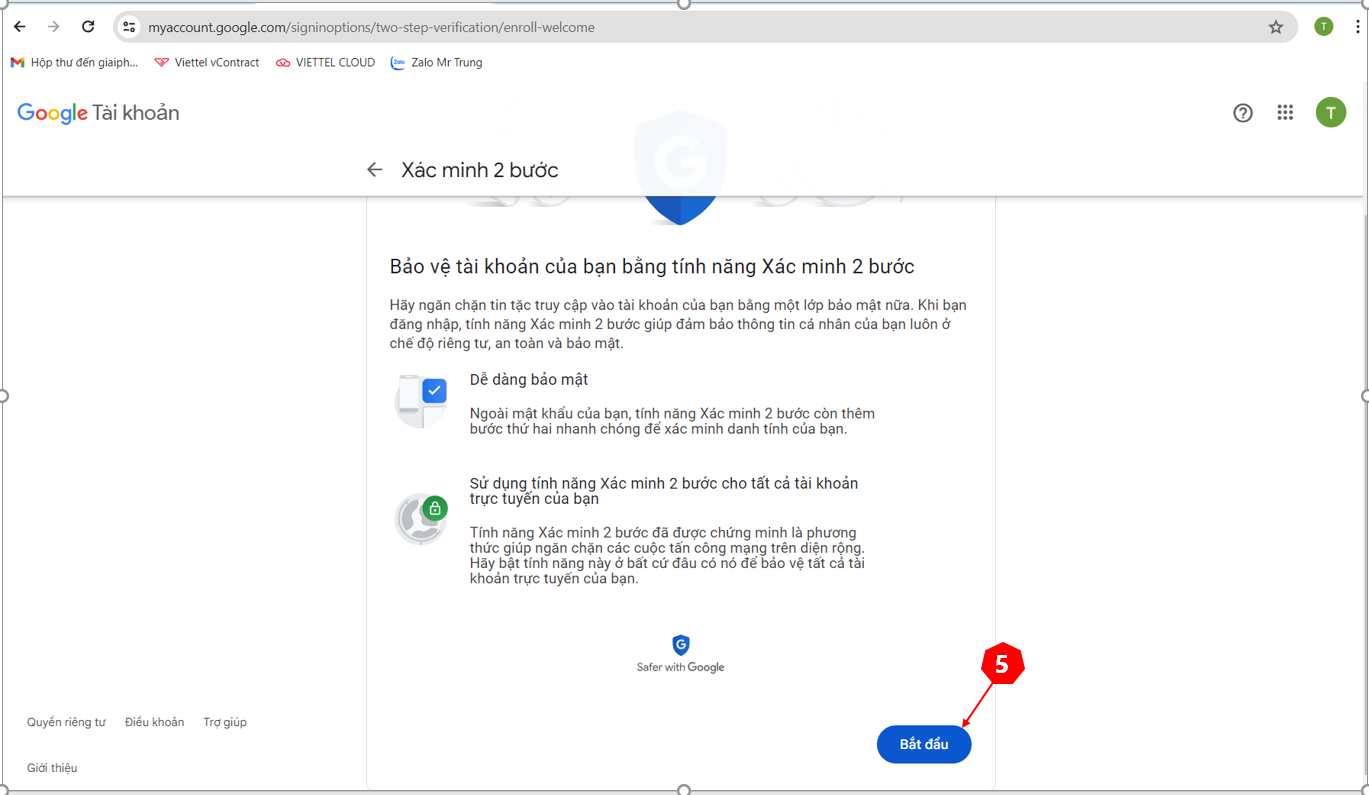Reload the current page
This screenshot has width=1369, height=795.
(88, 27)
